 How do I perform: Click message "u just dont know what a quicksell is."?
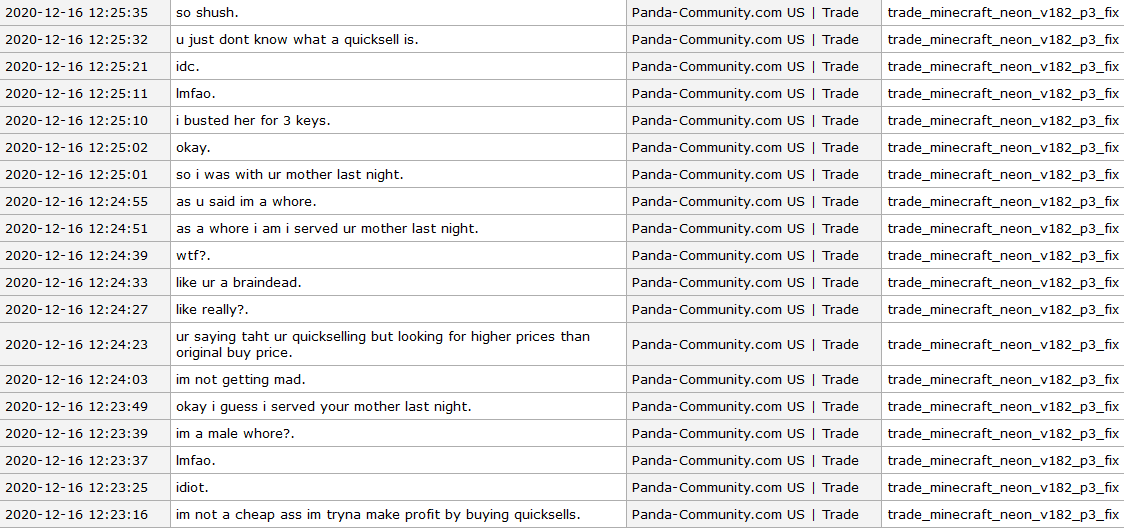click(297, 40)
